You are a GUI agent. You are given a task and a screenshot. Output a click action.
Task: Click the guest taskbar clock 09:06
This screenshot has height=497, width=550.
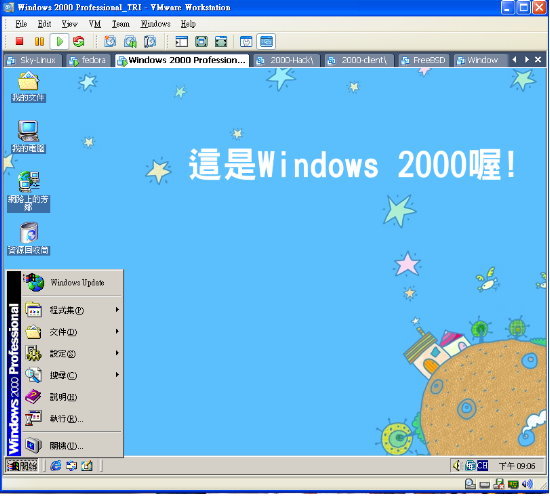(x=517, y=466)
